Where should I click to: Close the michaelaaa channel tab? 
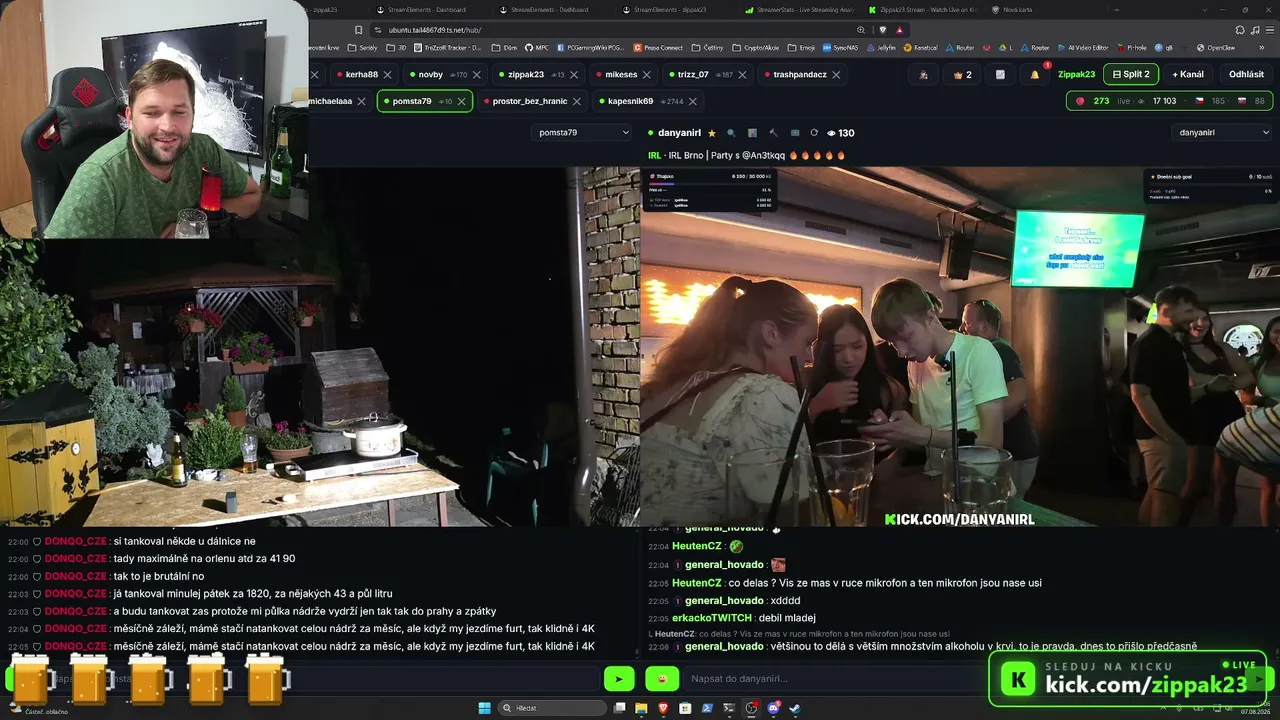pos(362,101)
